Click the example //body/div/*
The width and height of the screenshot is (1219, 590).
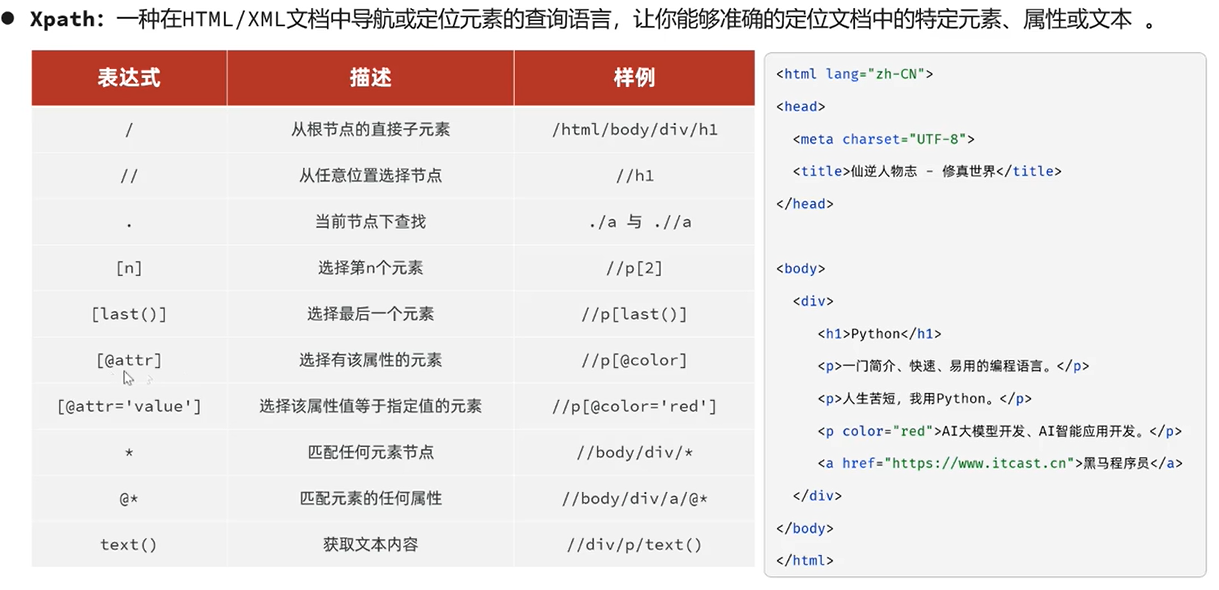click(634, 452)
